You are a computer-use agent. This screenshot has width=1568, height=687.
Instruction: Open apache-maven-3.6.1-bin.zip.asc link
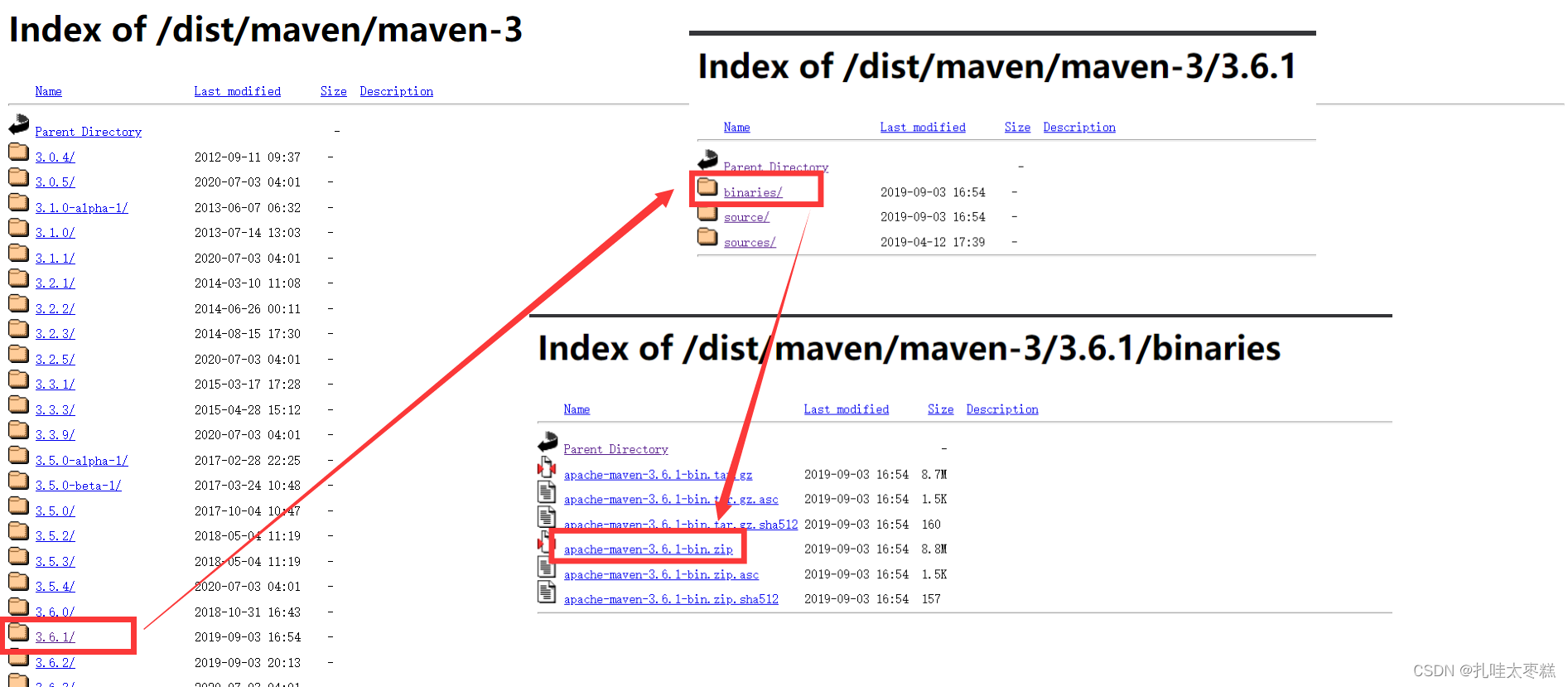661,575
